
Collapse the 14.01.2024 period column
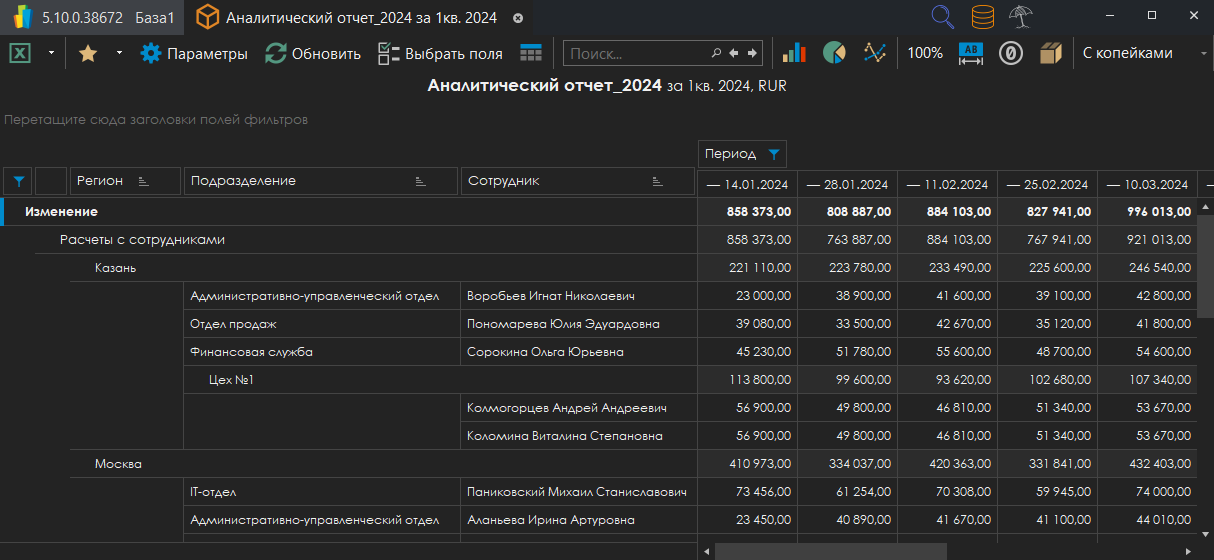(x=713, y=185)
